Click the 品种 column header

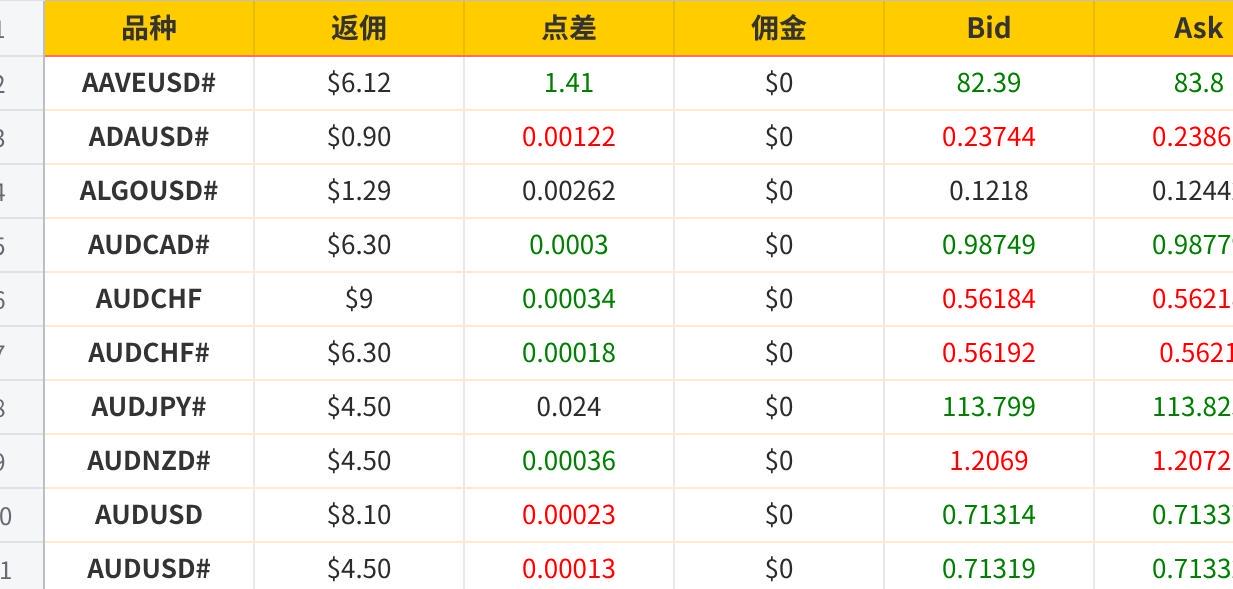pos(149,28)
